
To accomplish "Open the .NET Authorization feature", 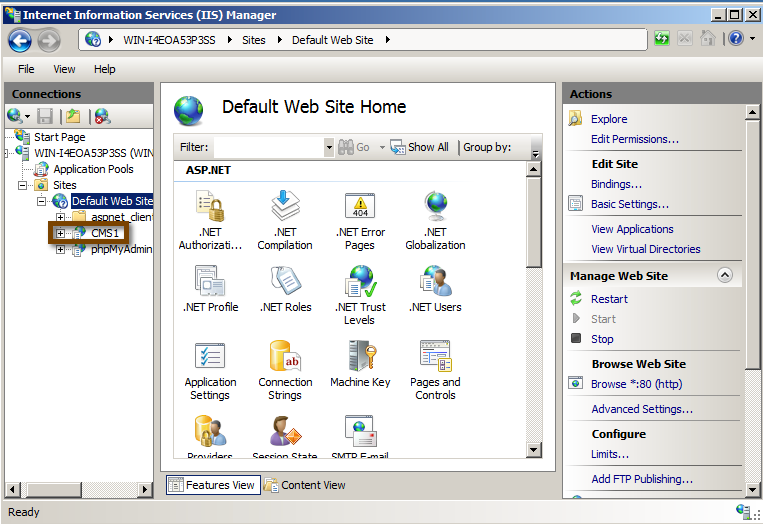I will click(x=210, y=220).
